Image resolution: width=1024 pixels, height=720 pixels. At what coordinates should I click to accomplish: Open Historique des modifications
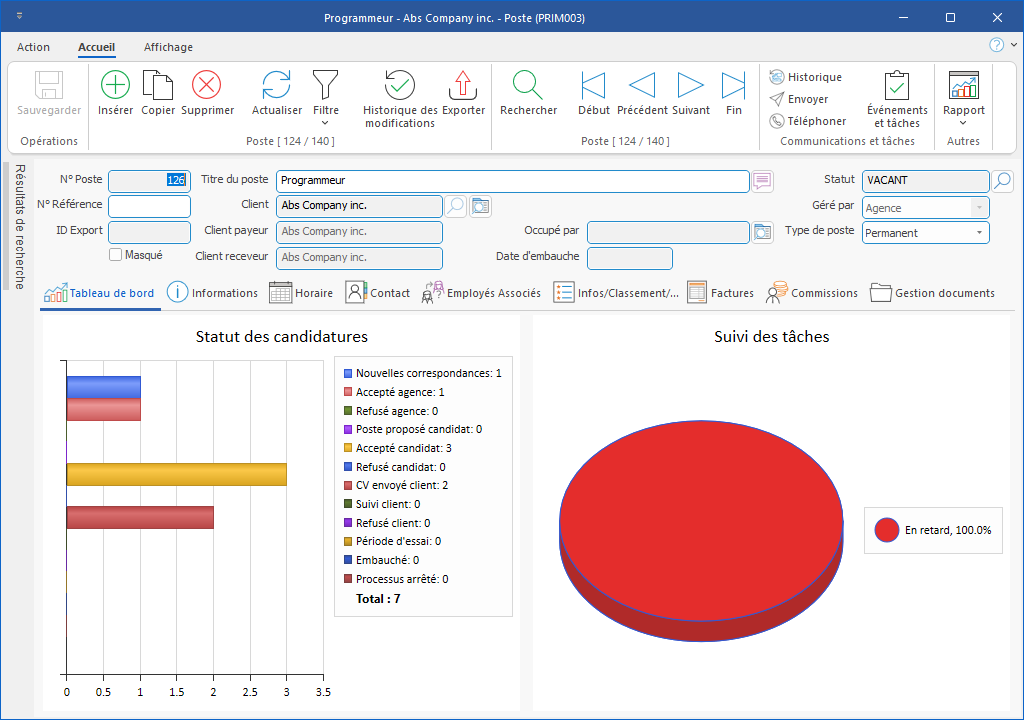pos(400,85)
